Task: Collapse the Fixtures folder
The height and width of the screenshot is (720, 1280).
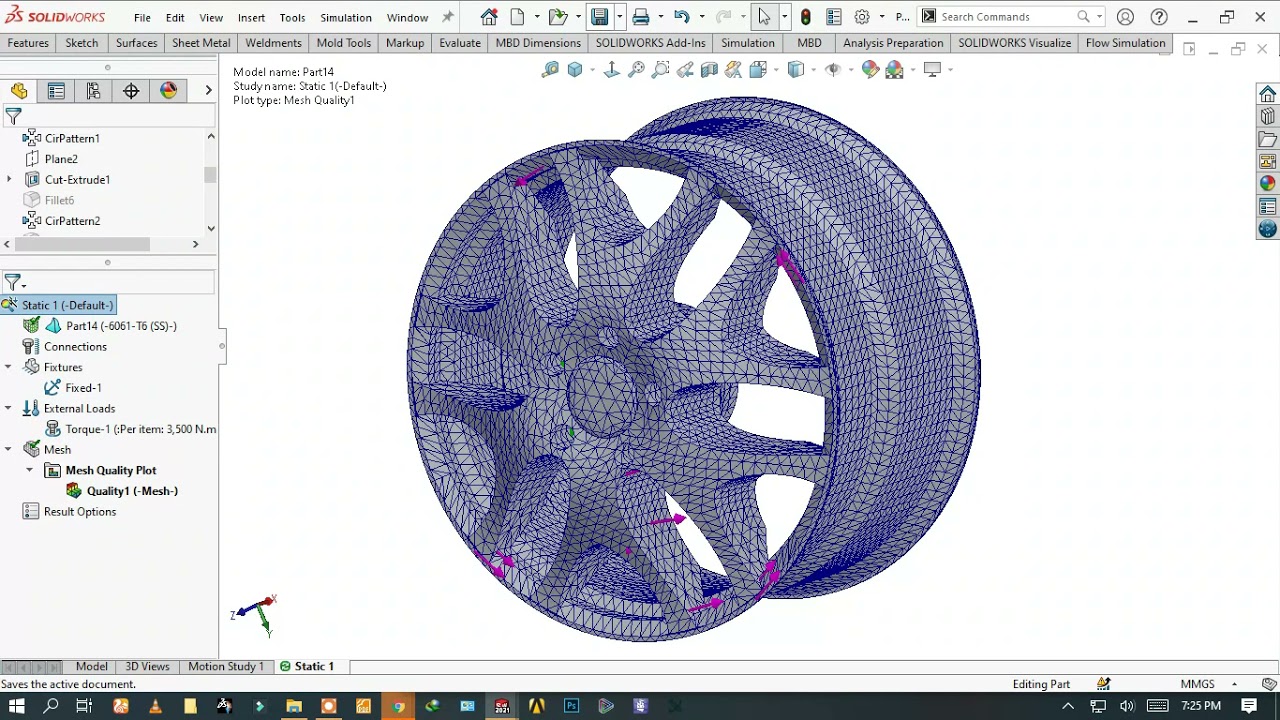Action: click(8, 367)
